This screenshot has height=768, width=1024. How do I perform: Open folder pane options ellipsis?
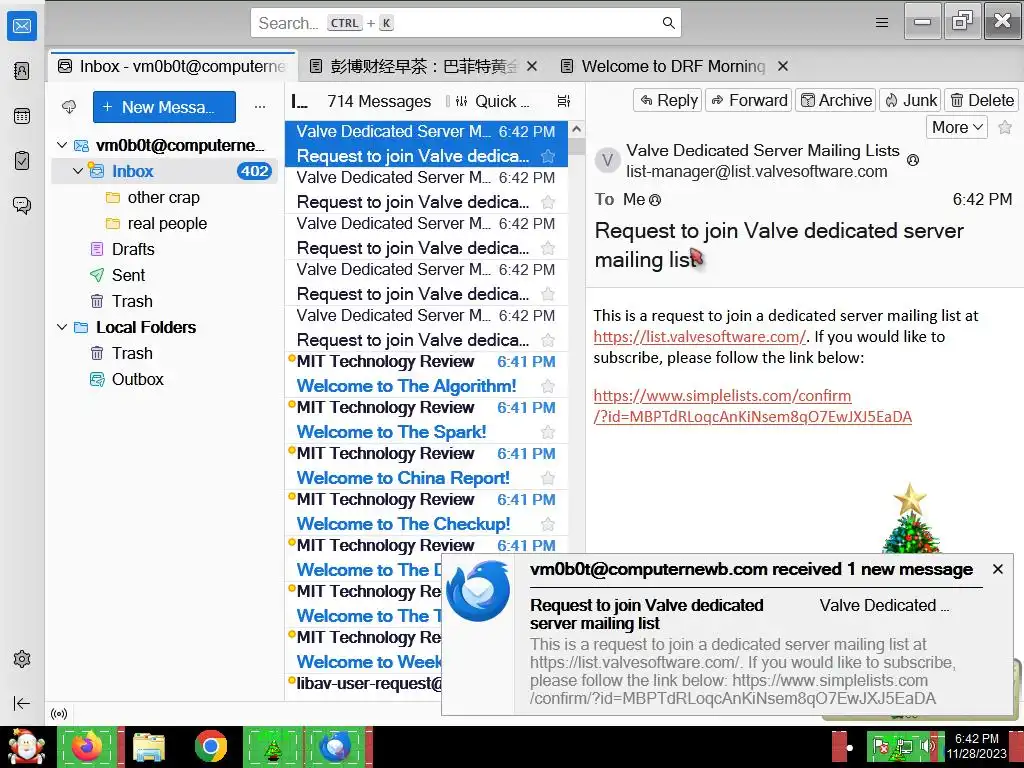[260, 106]
